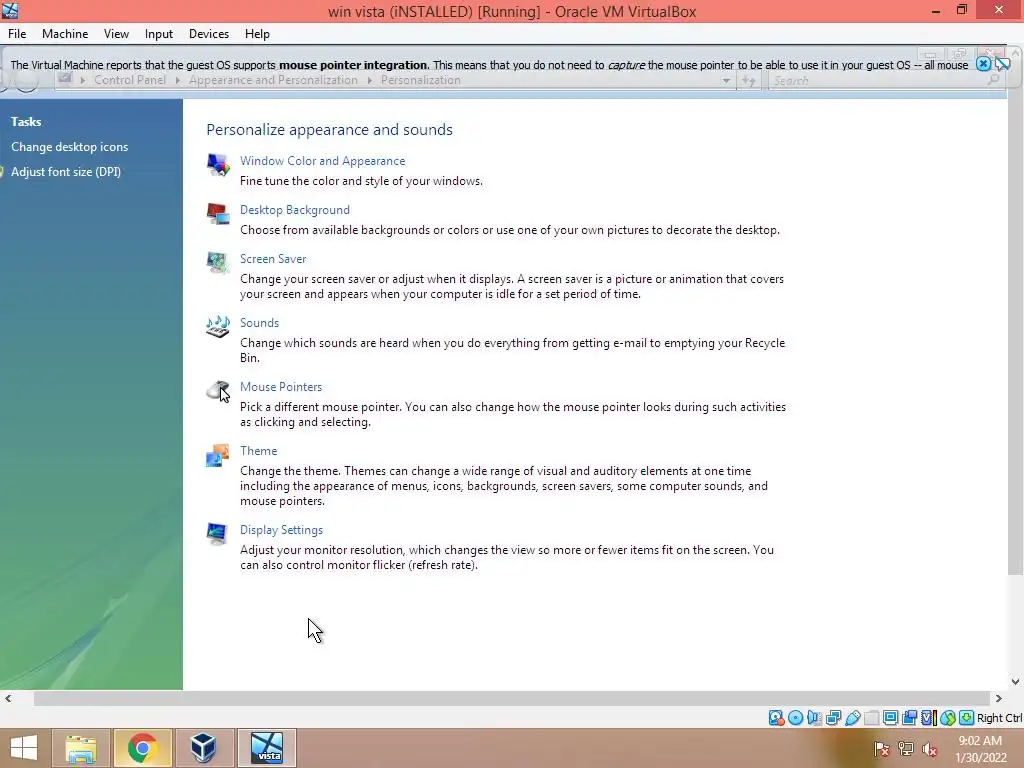Open the Window Color and Appearance icon
Viewport: 1024px width, 768px height.
217,164
